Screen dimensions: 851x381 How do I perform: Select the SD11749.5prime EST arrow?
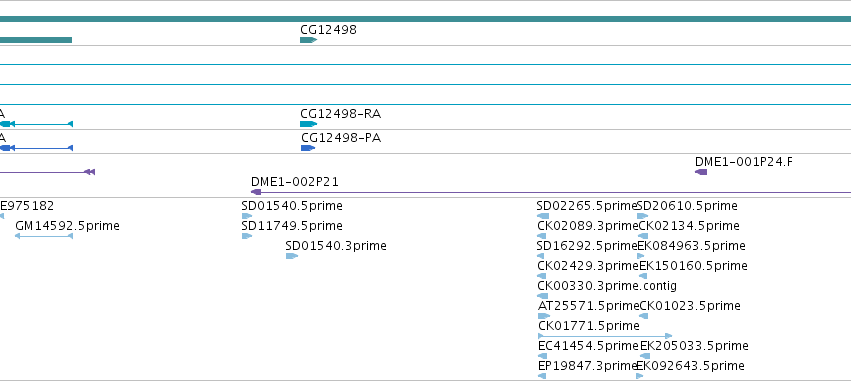(246, 236)
